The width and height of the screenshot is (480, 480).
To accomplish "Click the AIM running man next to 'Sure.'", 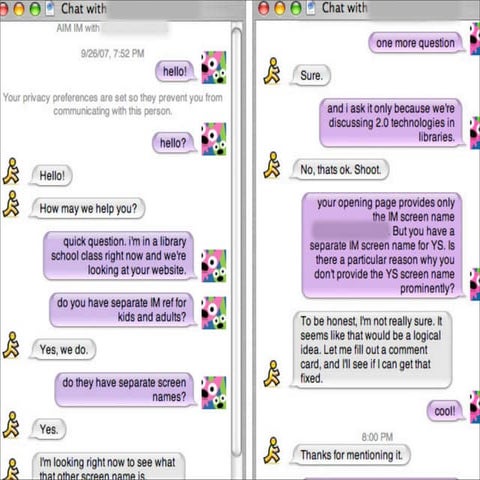I will point(272,71).
